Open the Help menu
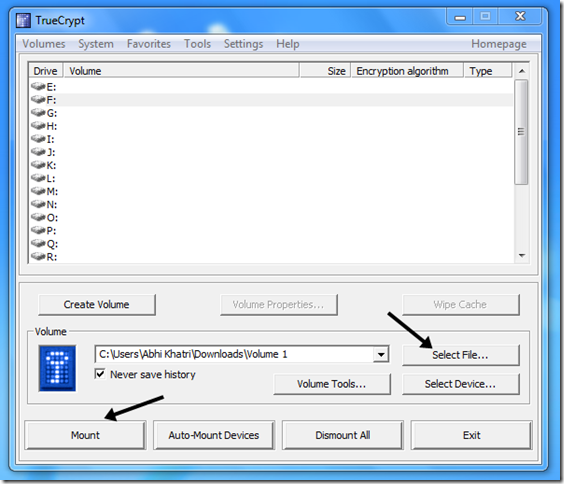Image resolution: width=564 pixels, height=484 pixels. [288, 44]
